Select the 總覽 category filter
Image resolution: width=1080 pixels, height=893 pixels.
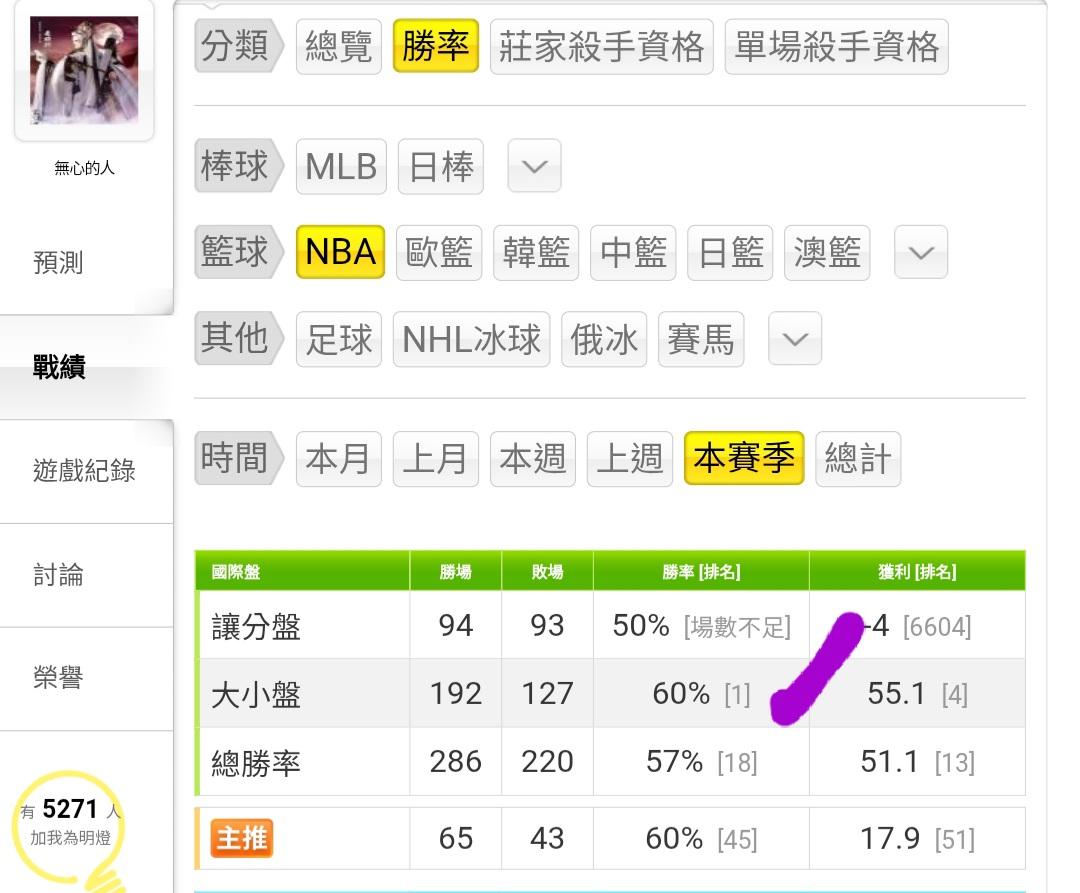[x=338, y=47]
